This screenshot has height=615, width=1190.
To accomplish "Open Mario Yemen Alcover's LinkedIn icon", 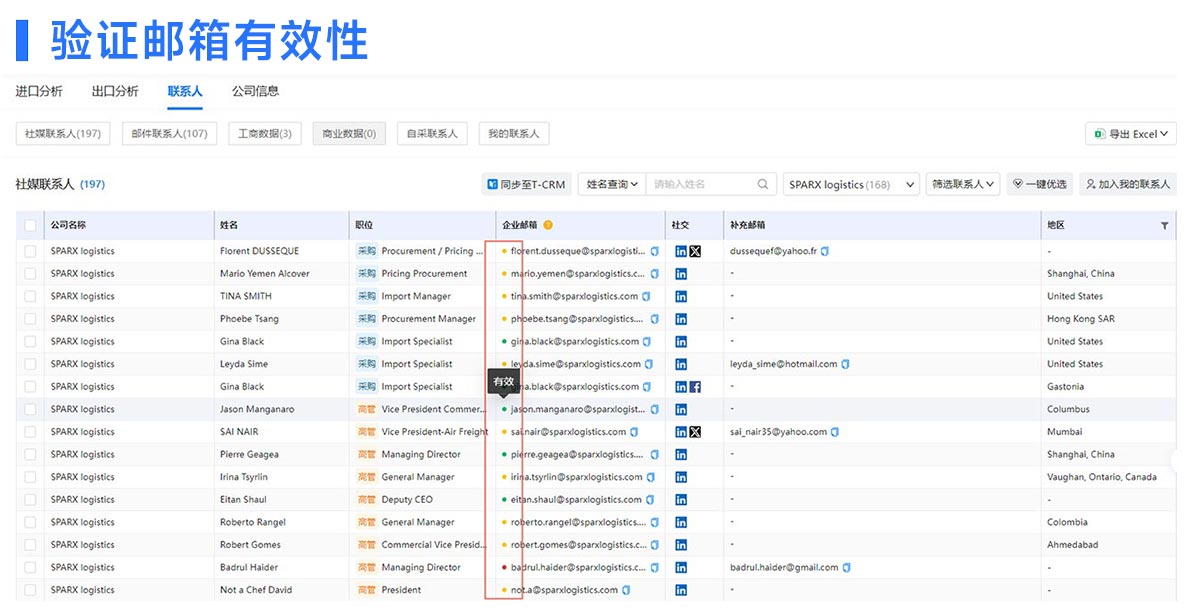I will click(681, 274).
